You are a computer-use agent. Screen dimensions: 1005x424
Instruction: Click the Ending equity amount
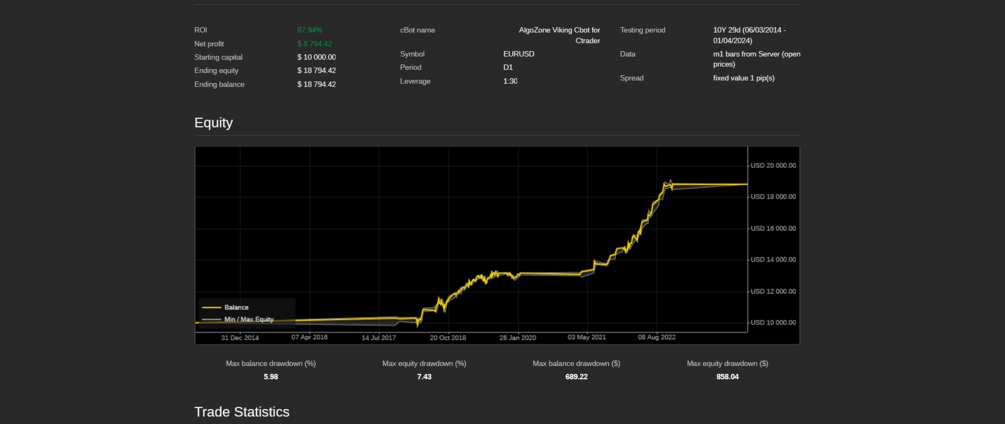click(317, 70)
